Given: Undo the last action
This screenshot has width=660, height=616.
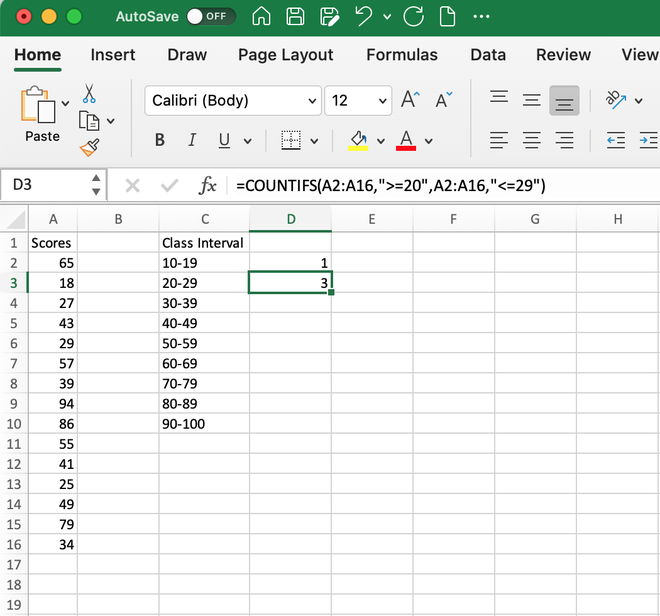Looking at the screenshot, I should click(x=364, y=17).
